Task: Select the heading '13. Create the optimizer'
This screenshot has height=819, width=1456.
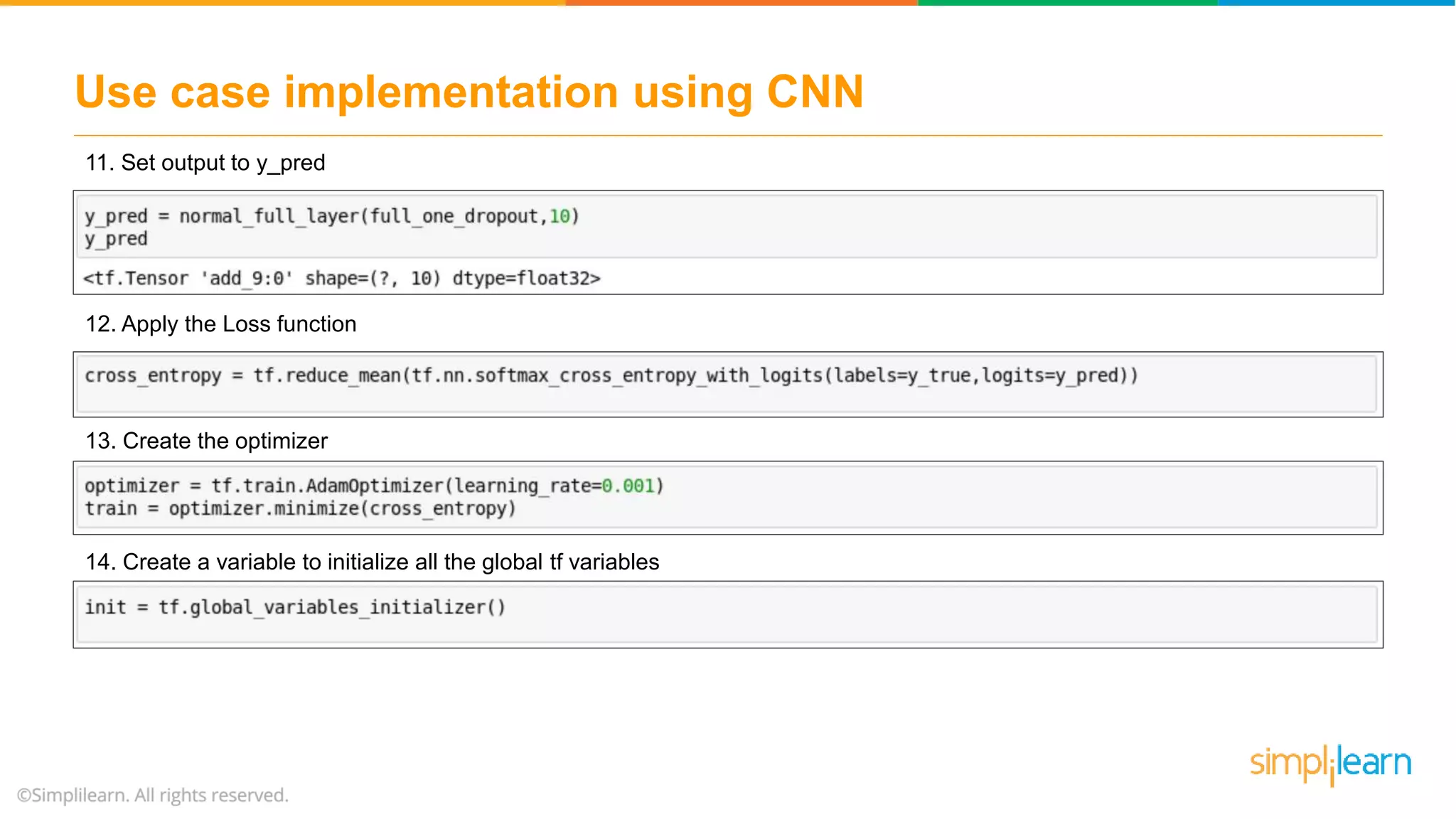Action: coord(207,441)
